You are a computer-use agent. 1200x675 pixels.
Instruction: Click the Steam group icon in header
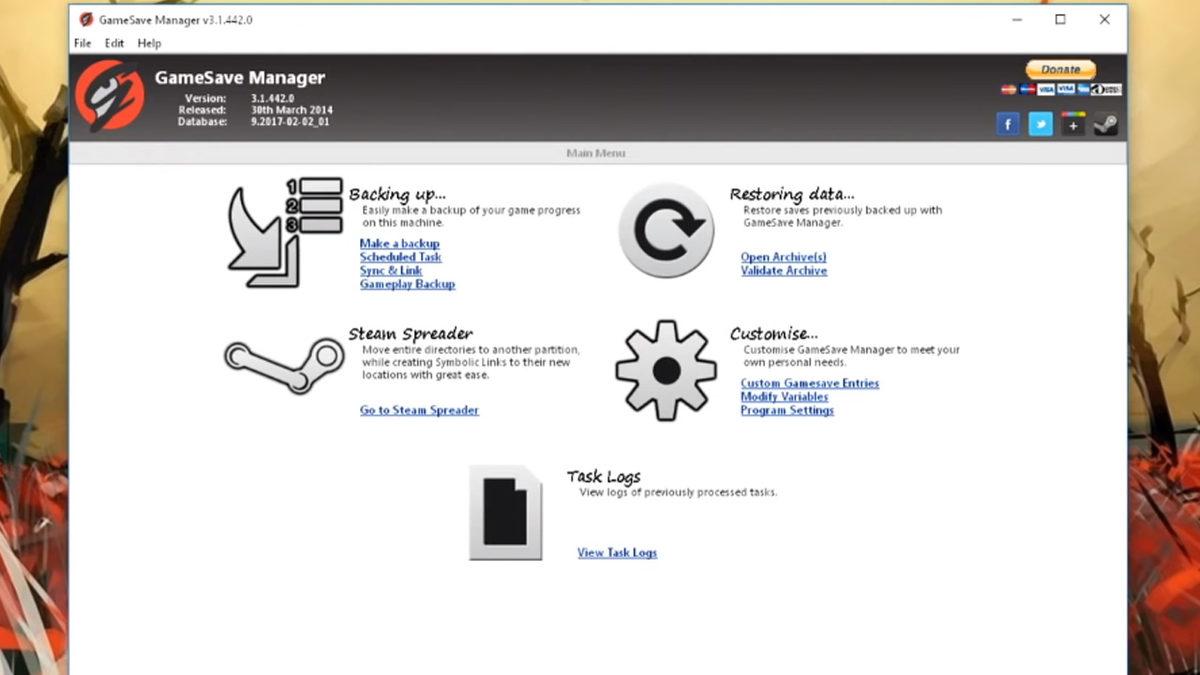(x=1105, y=124)
